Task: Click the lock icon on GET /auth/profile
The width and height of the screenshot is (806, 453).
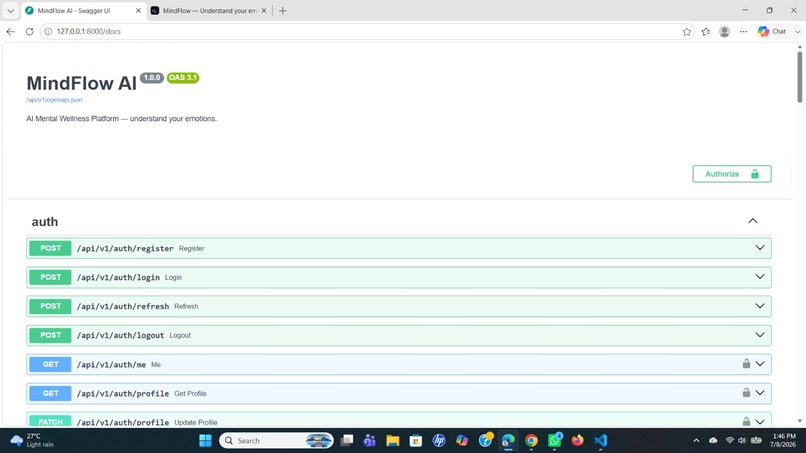Action: [746, 392]
